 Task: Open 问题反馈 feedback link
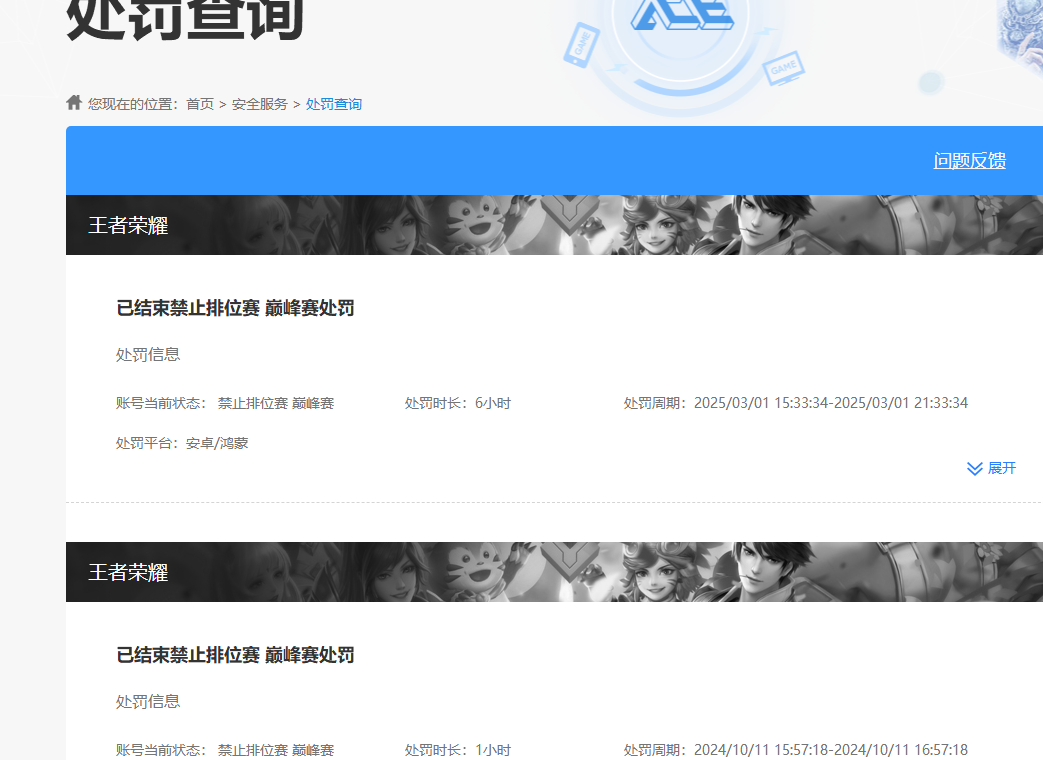pos(969,161)
